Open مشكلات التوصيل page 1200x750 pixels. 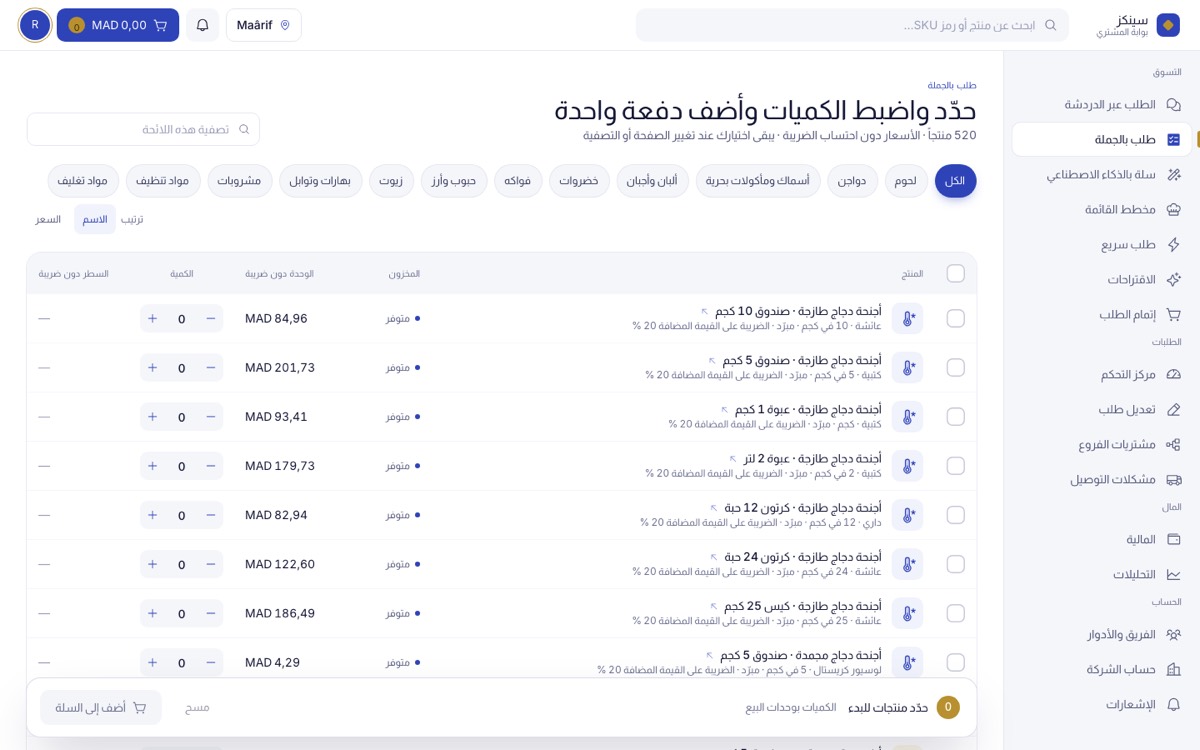[1104, 480]
